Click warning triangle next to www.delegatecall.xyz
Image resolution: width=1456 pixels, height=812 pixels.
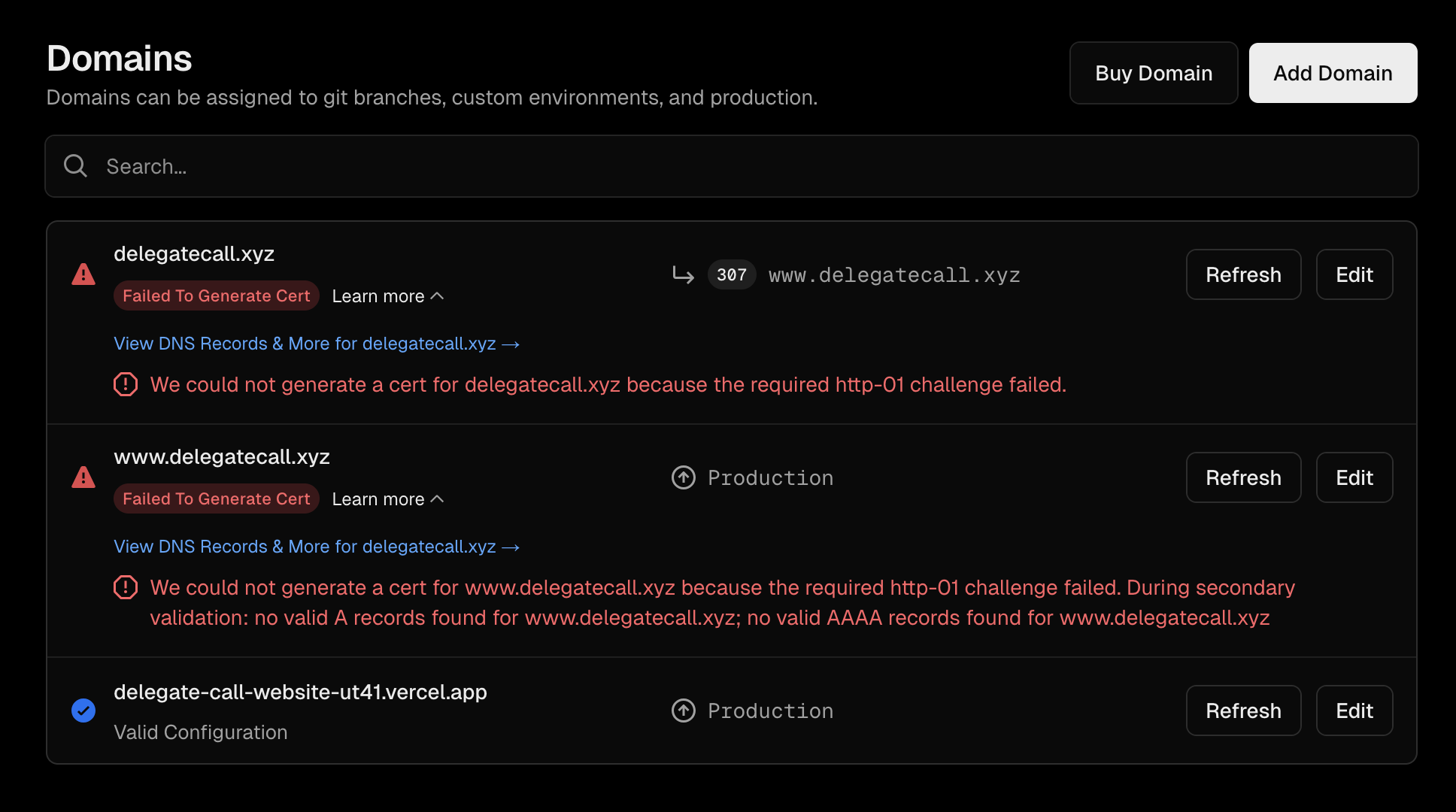(83, 477)
